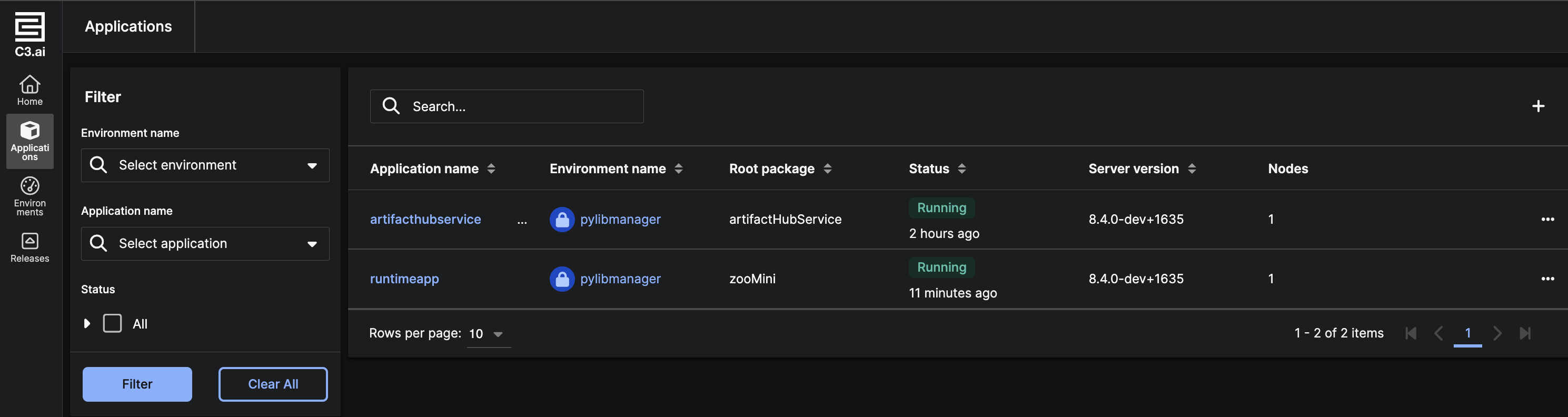Viewport: 1568px width, 417px height.
Task: Open Environments from sidebar
Action: tap(30, 195)
